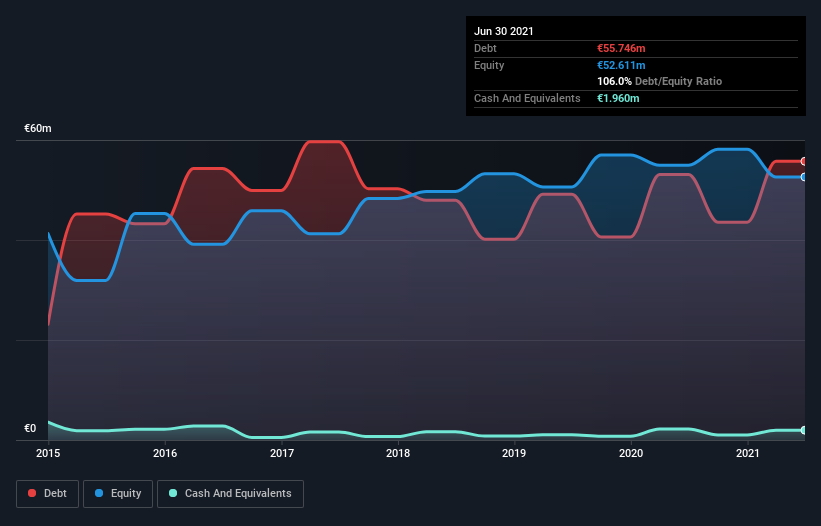Toggle the Cash And Equivalents legend button
Viewport: 821px width, 526px height.
(230, 494)
